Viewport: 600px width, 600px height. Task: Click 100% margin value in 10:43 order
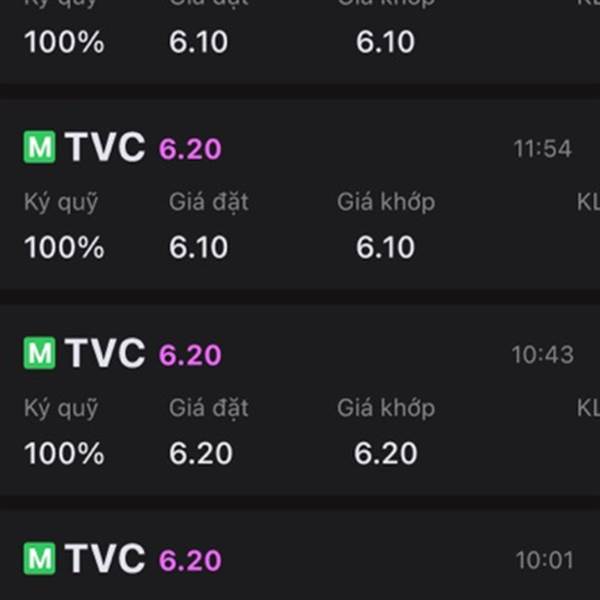[x=64, y=453]
